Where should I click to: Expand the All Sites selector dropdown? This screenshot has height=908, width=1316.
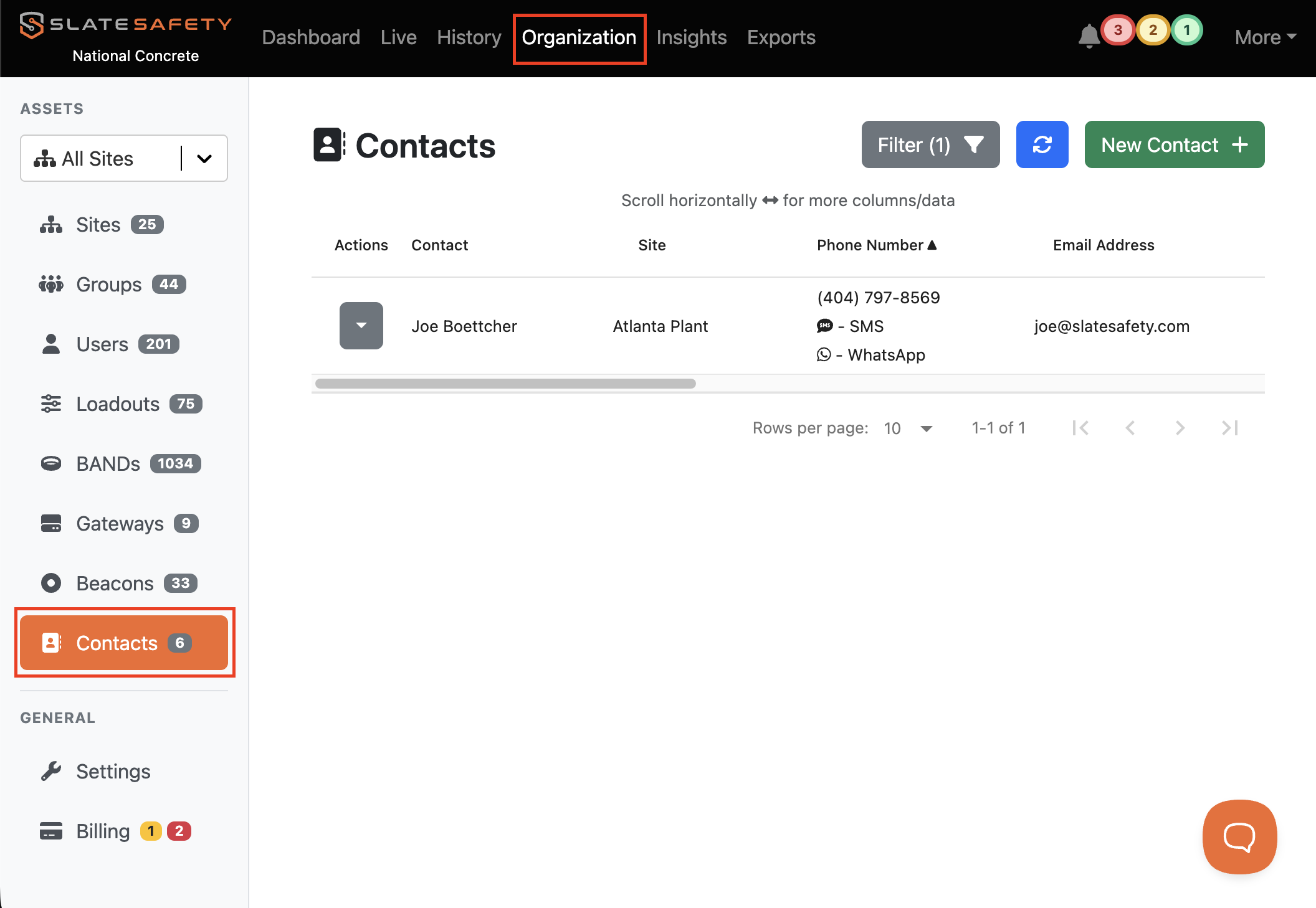204,159
